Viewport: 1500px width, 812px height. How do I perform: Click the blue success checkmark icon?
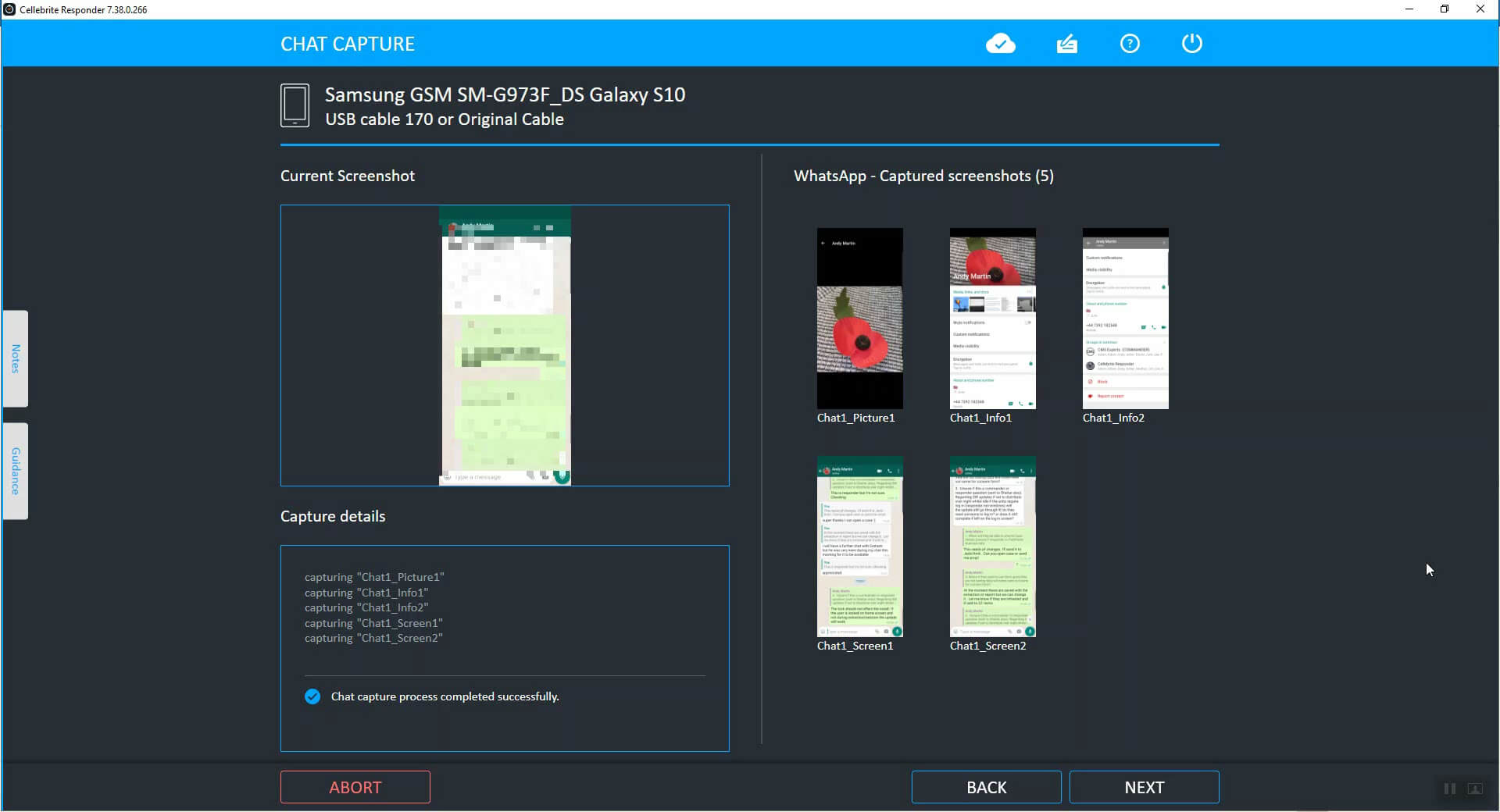(312, 696)
